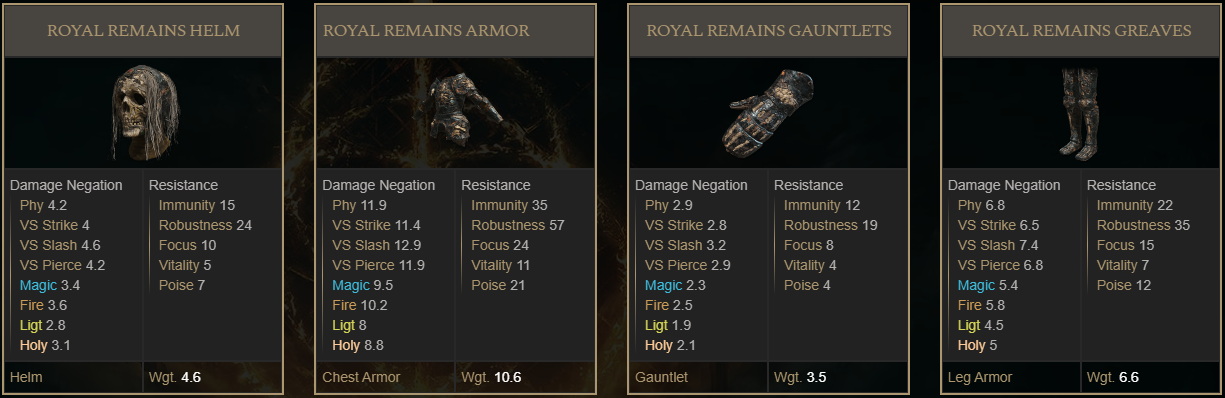Click the Fire stat in Armor card
The image size is (1225, 398).
[344, 305]
